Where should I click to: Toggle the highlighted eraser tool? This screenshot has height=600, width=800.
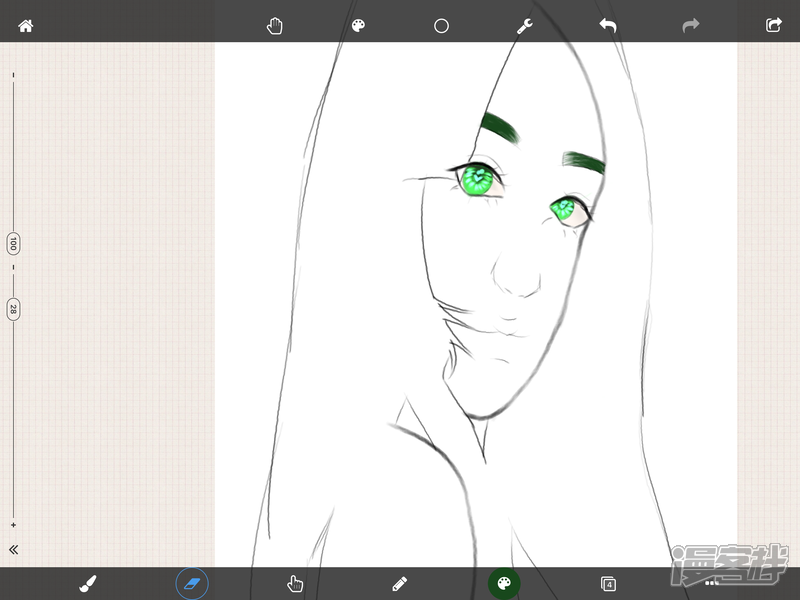tap(192, 583)
